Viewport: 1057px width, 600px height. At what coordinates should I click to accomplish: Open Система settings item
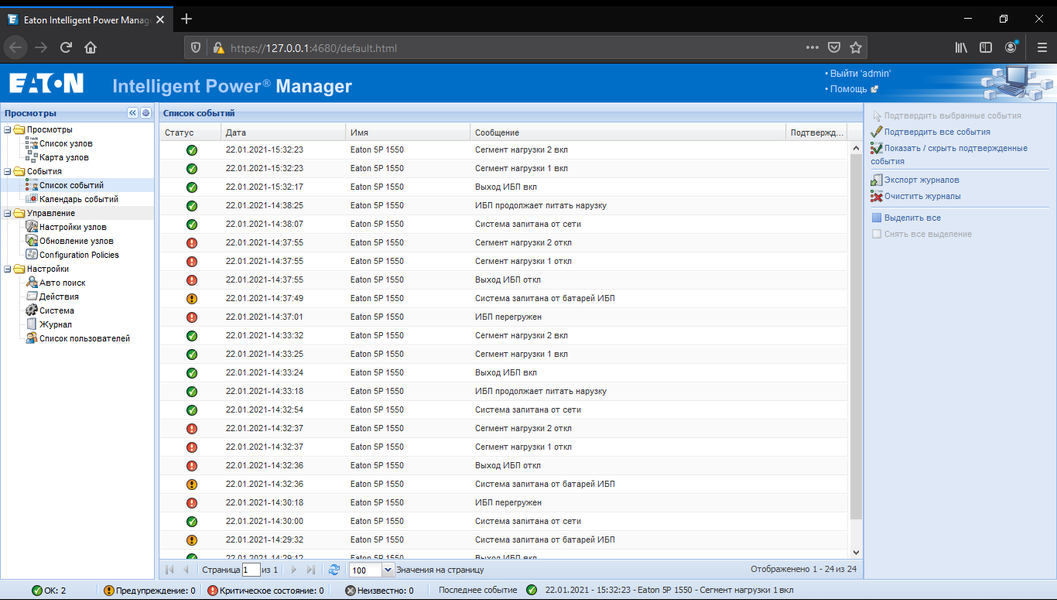coord(57,311)
